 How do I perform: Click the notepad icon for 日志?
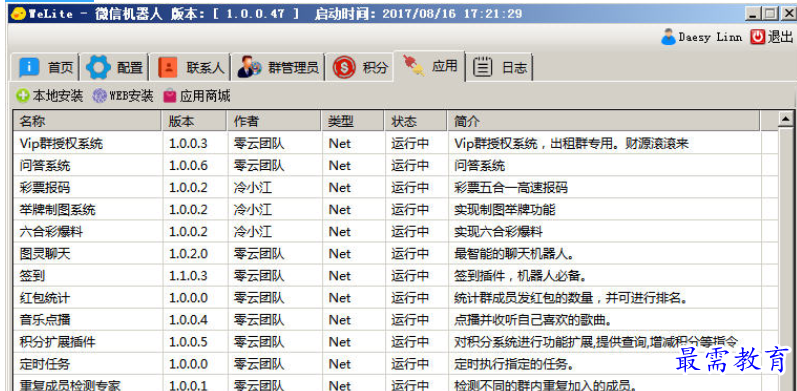(x=483, y=67)
